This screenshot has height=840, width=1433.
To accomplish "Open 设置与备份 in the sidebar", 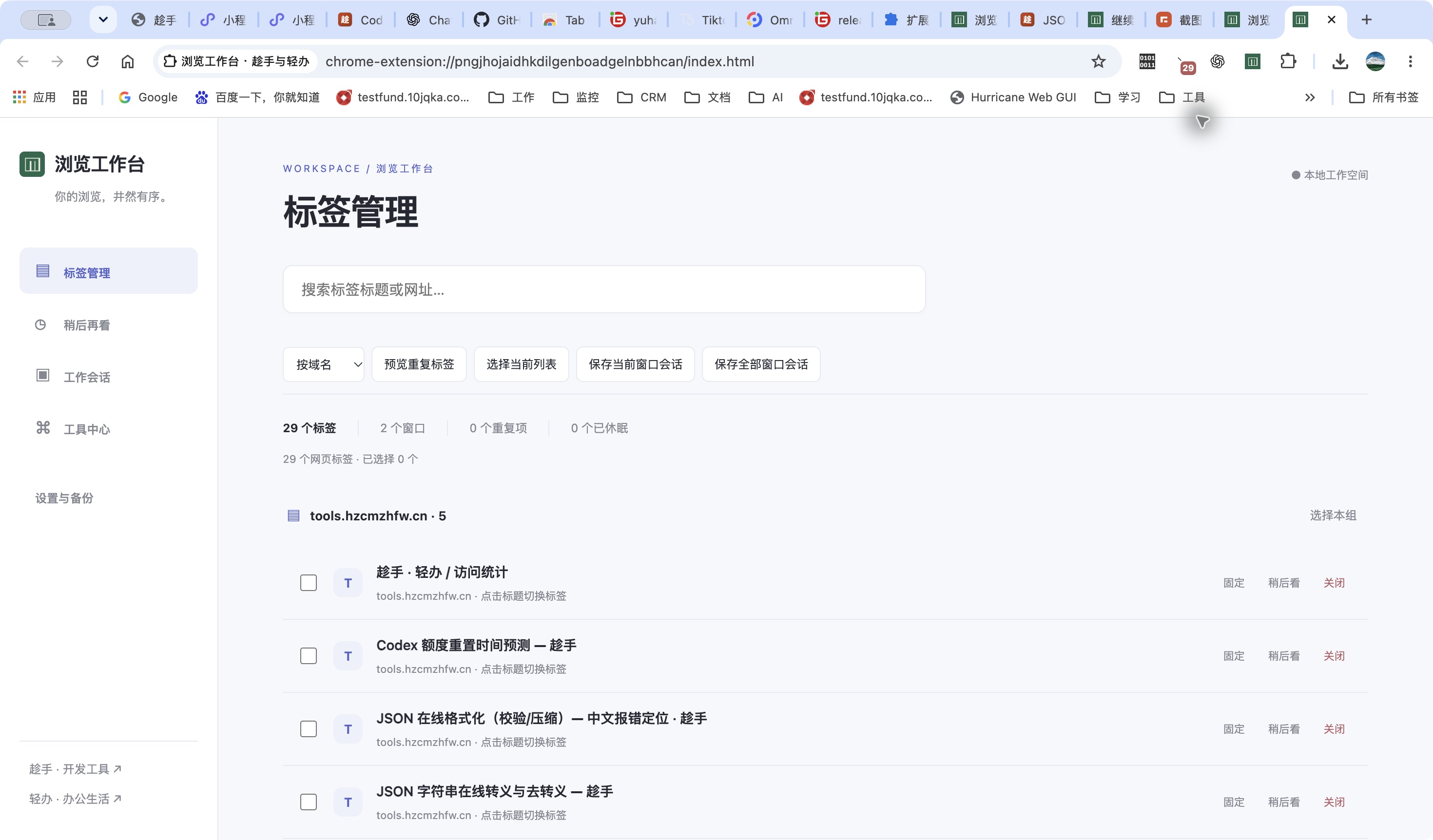I will click(x=64, y=498).
